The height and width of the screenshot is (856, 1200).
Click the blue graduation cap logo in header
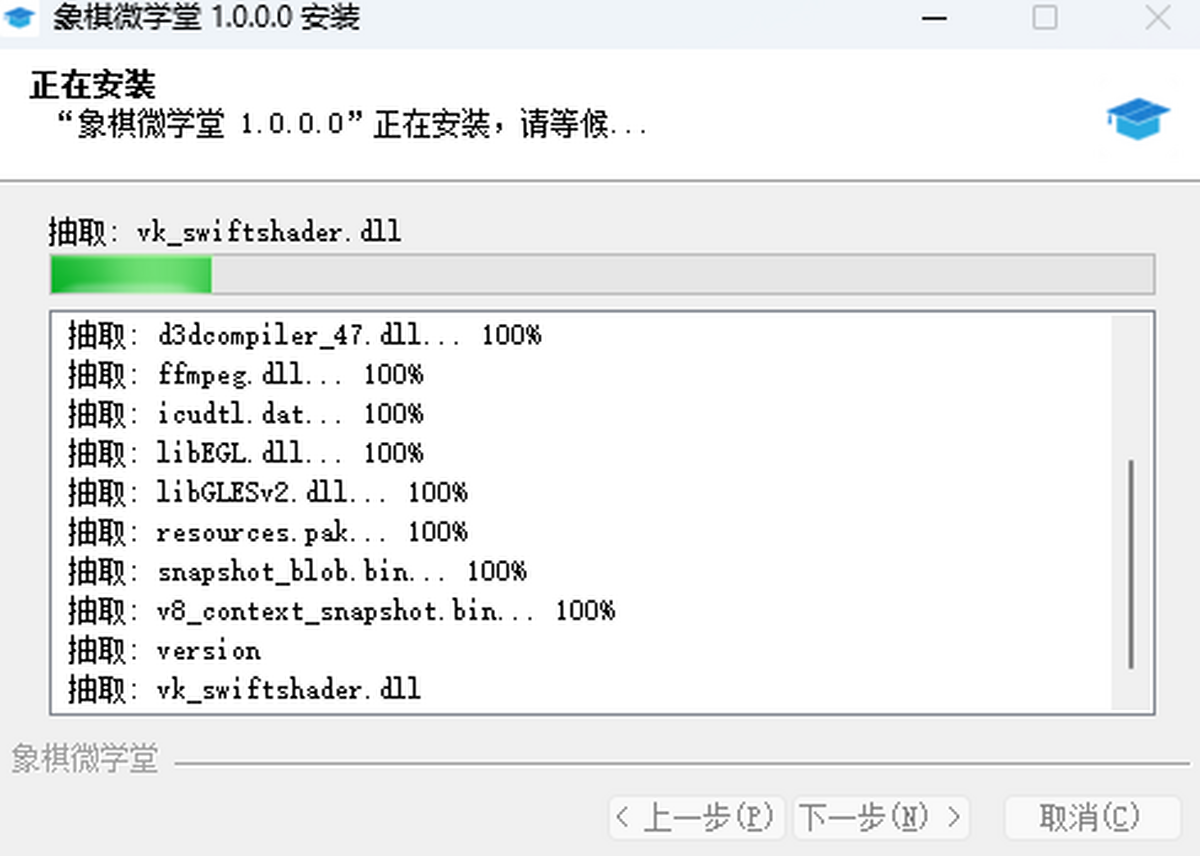coord(1138,118)
